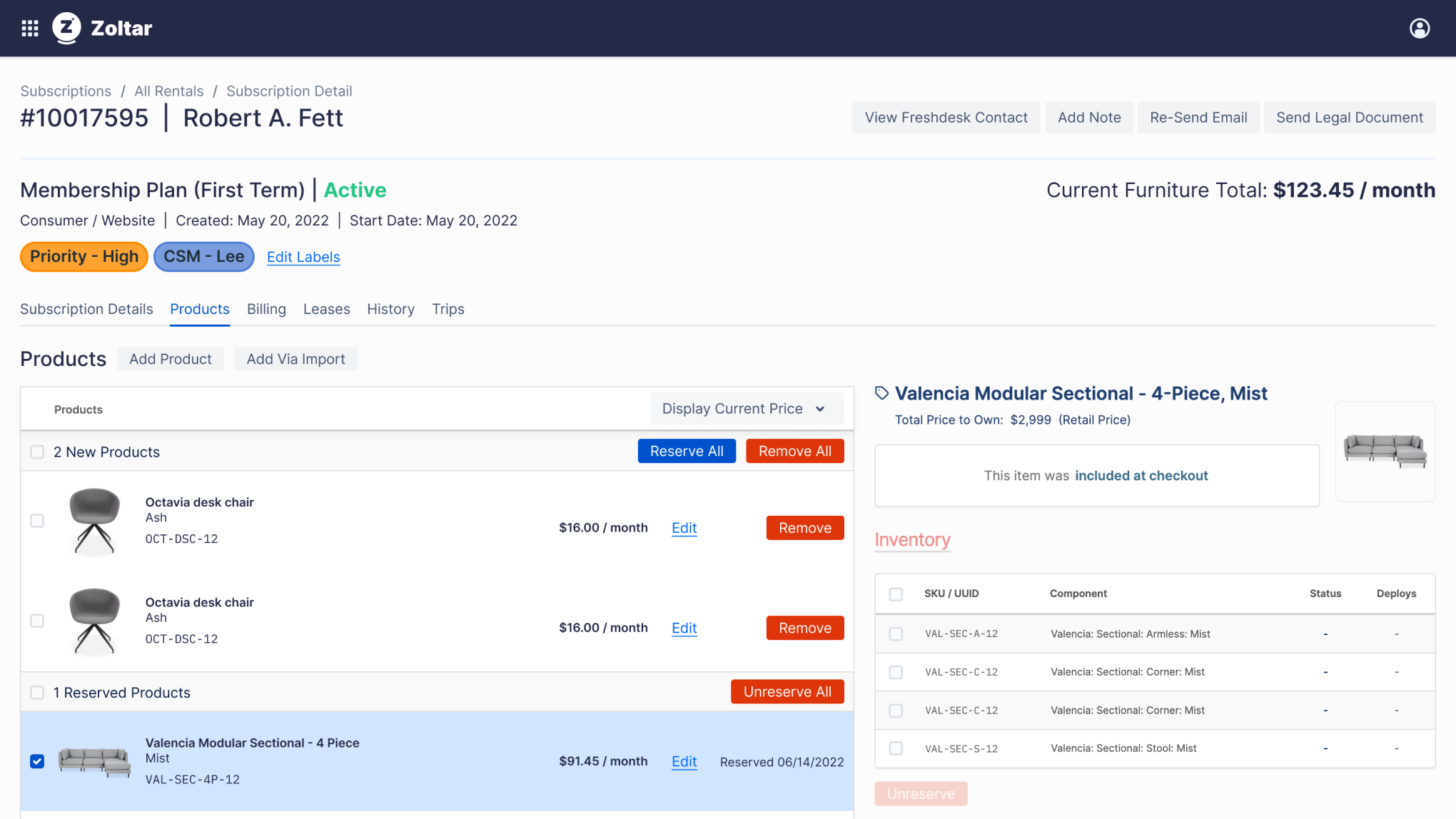The width and height of the screenshot is (1456, 819).
Task: Click the Valencia sectional product thumbnail
Action: tap(94, 760)
